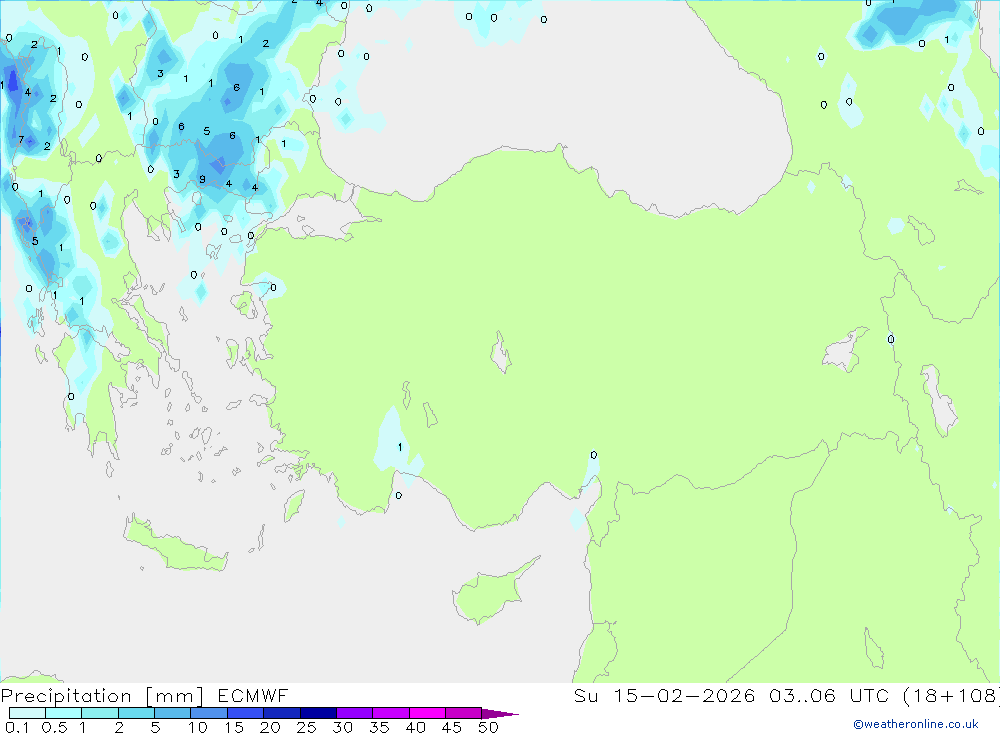1000x733 pixels.
Task: Select the 2–5 mm legend color swatch
Action: pyautogui.click(x=136, y=713)
